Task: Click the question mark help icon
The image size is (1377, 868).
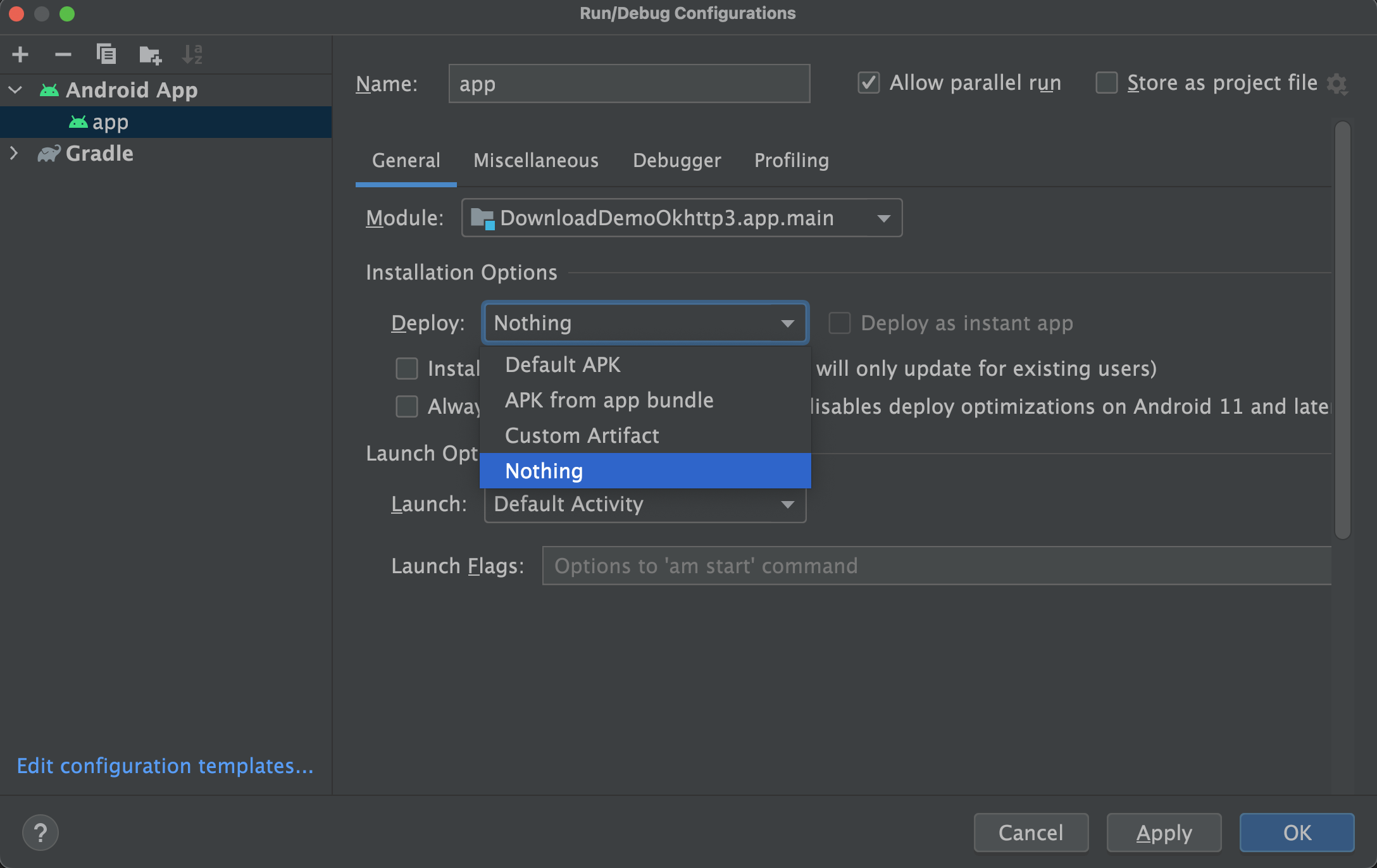Action: [40, 833]
